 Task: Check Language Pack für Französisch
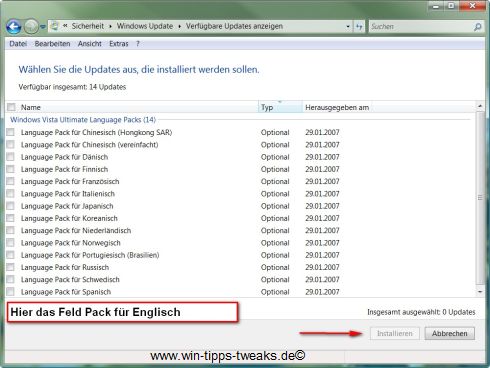pyautogui.click(x=11, y=181)
